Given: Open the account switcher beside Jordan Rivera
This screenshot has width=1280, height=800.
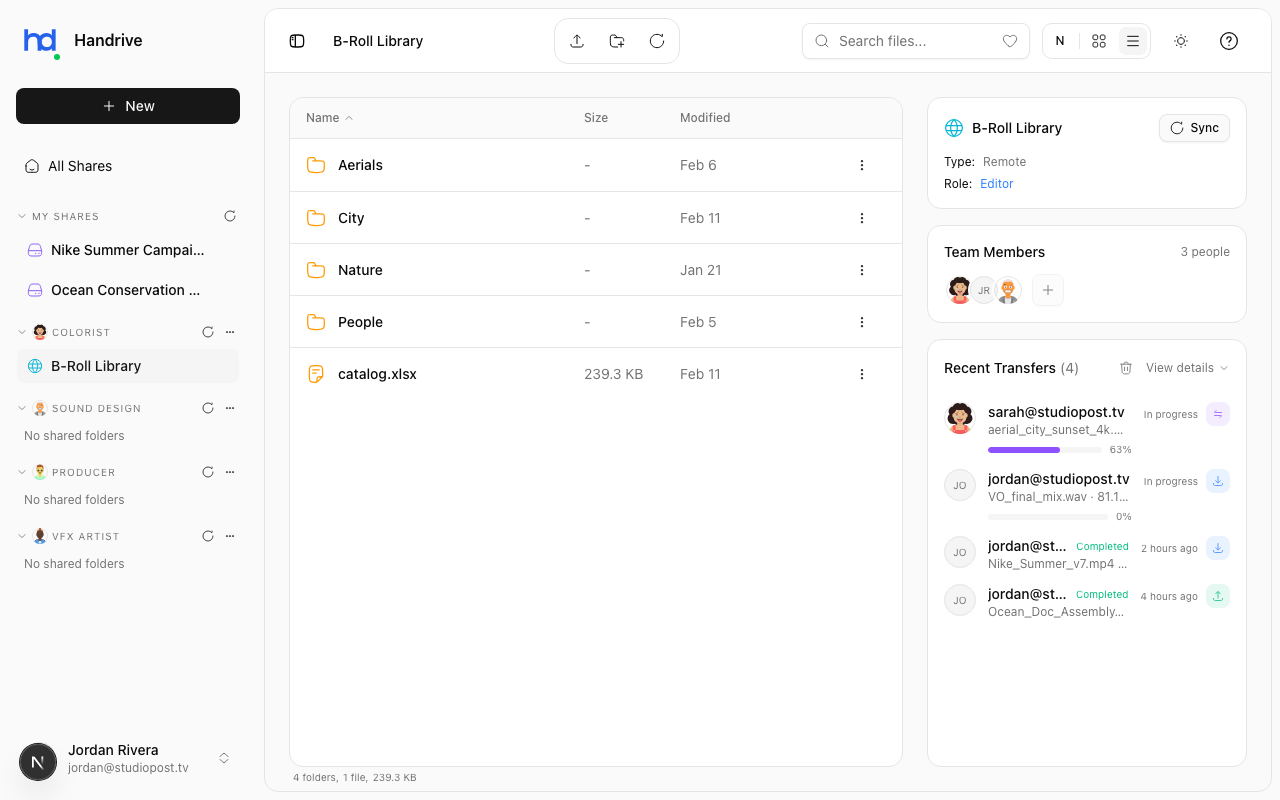Looking at the screenshot, I should pyautogui.click(x=224, y=758).
